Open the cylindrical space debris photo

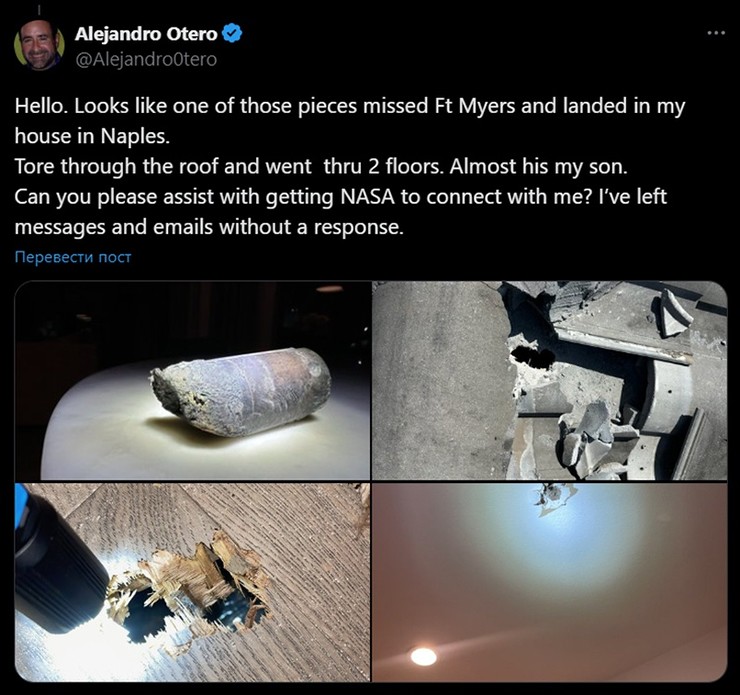coord(193,380)
